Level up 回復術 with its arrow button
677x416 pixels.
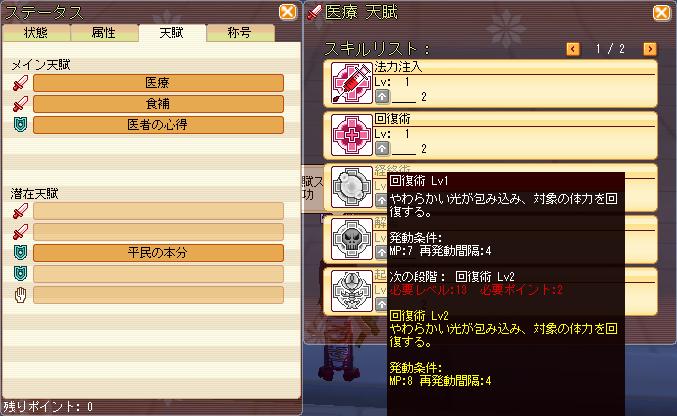tap(382, 149)
